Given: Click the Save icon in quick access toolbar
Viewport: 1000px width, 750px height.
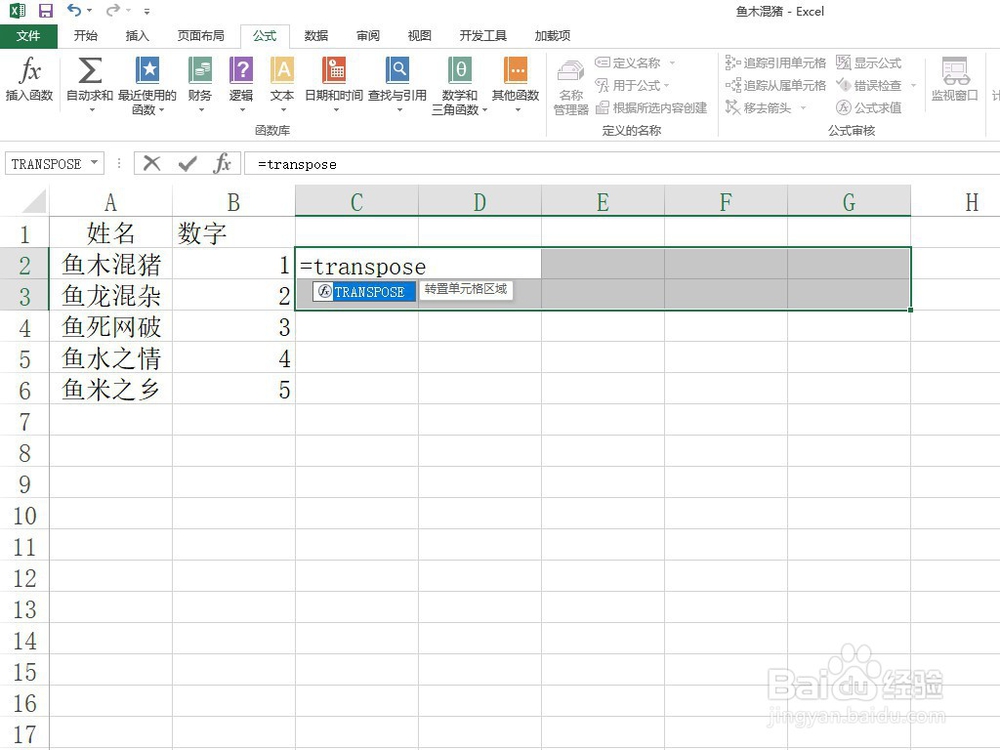Looking at the screenshot, I should (45, 11).
